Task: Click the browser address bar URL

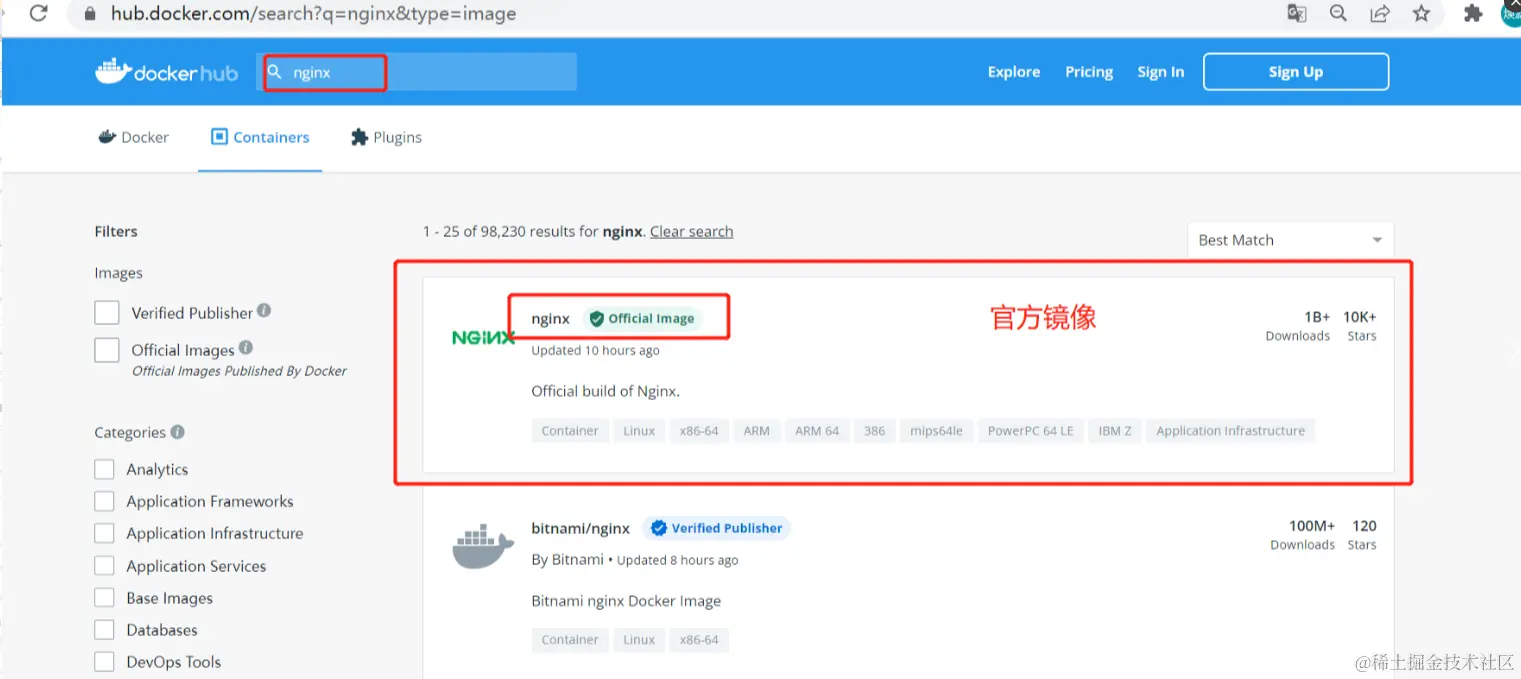Action: [313, 14]
